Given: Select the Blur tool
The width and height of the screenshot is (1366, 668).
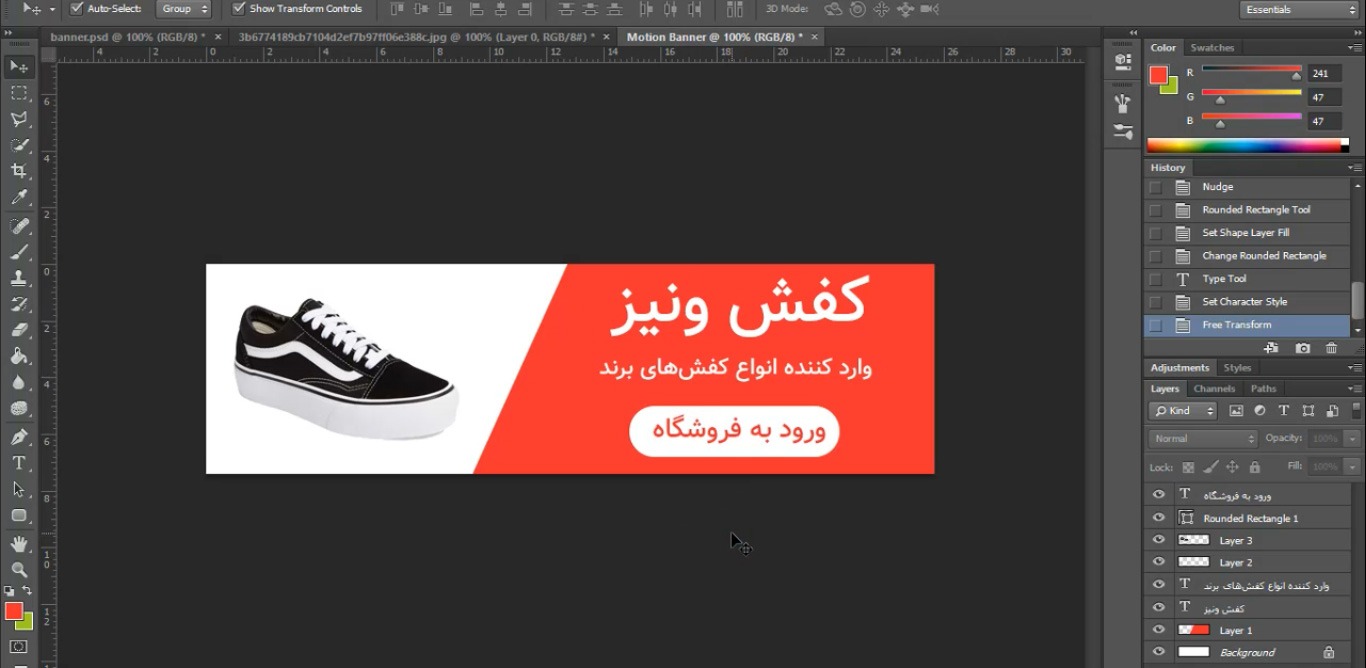Looking at the screenshot, I should coord(18,382).
